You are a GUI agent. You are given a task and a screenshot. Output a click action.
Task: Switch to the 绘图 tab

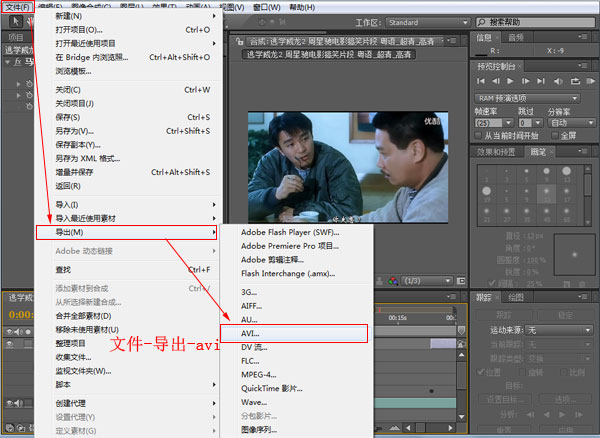pos(515,297)
